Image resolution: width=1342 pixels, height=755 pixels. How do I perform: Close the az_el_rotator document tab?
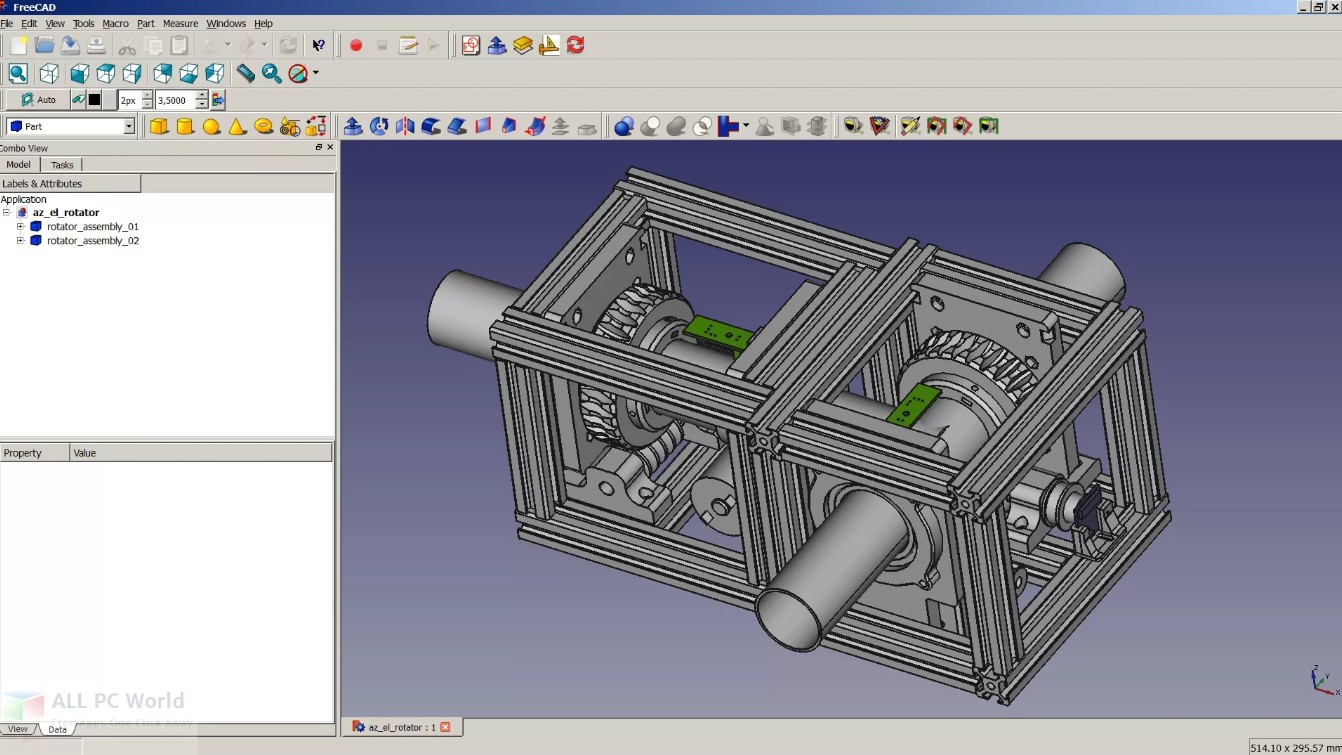click(x=446, y=727)
